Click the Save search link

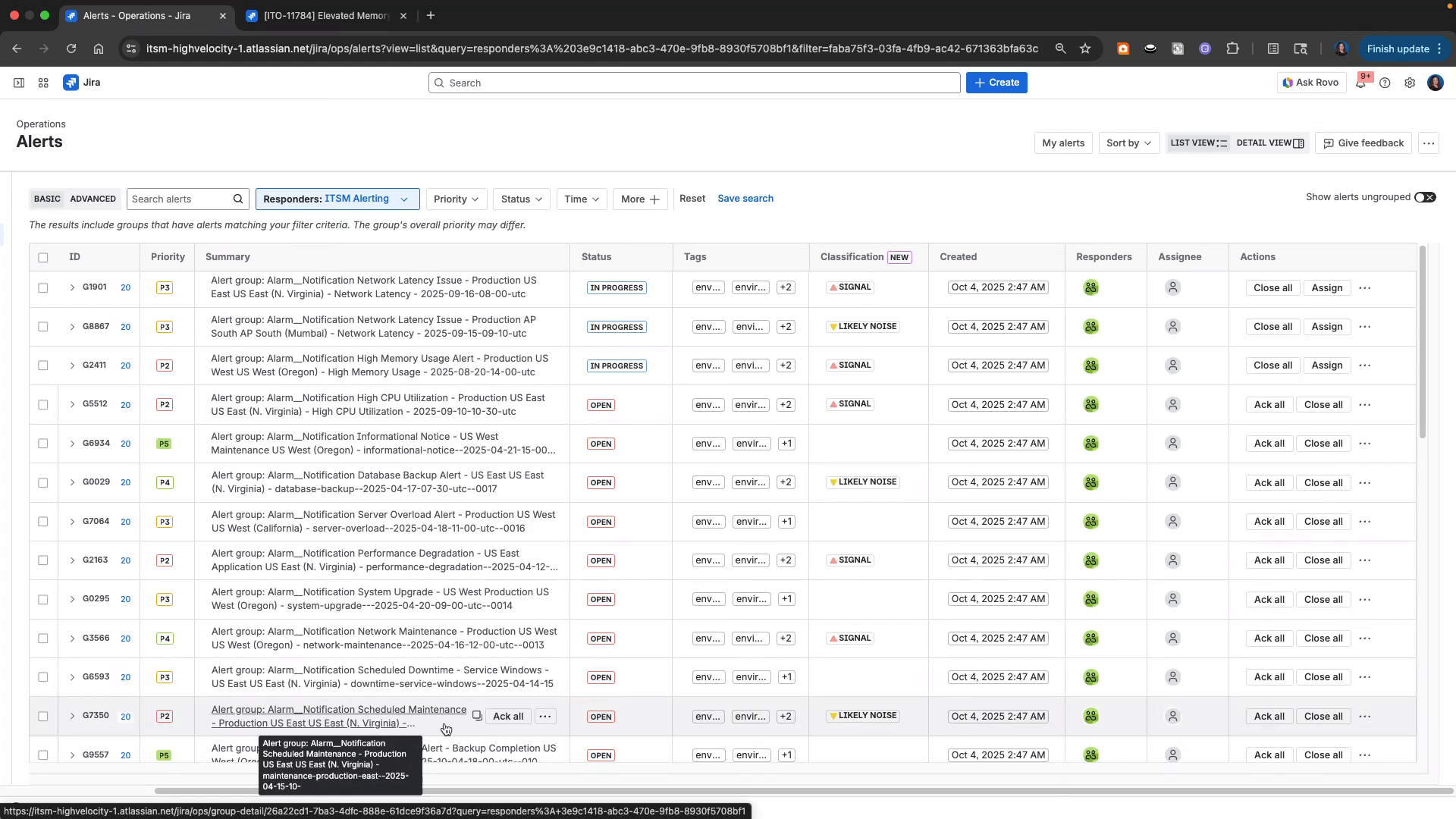[x=745, y=198]
